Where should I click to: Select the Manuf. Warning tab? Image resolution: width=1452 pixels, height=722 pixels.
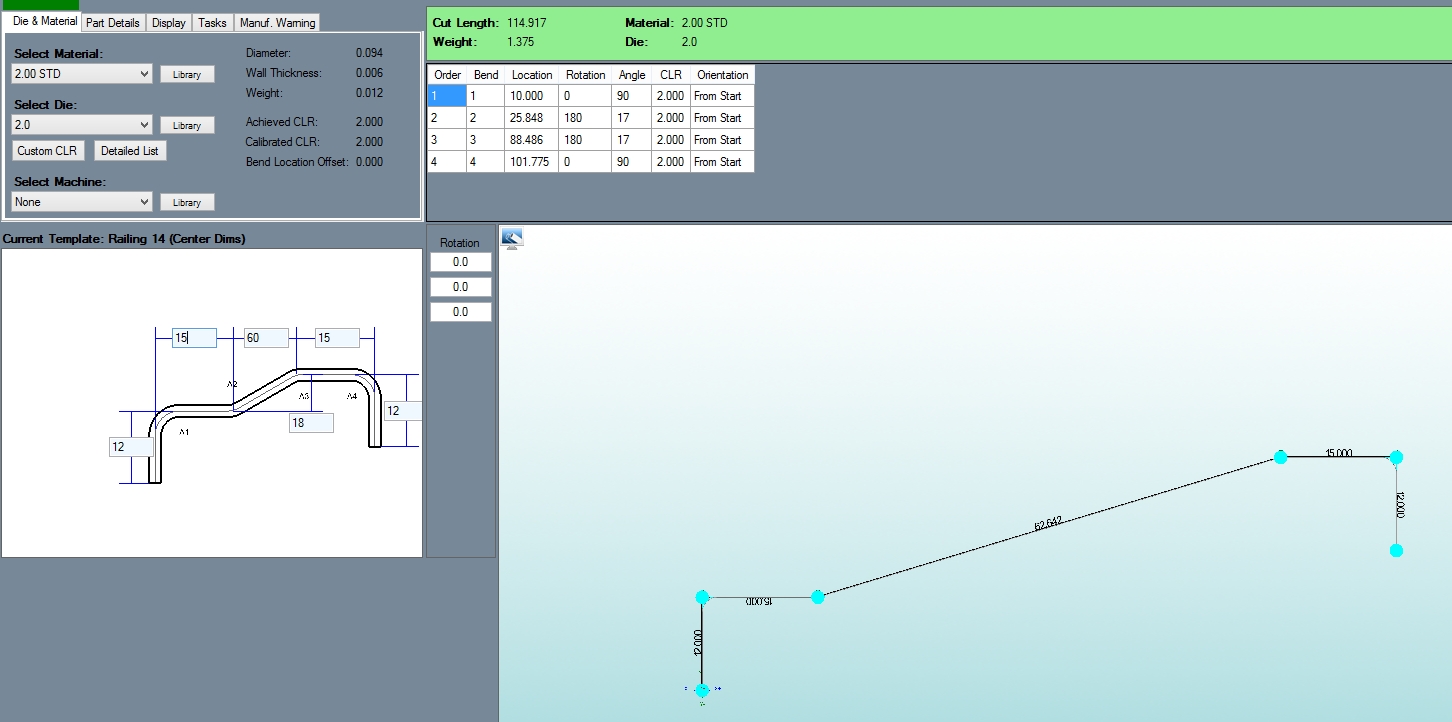(x=277, y=22)
